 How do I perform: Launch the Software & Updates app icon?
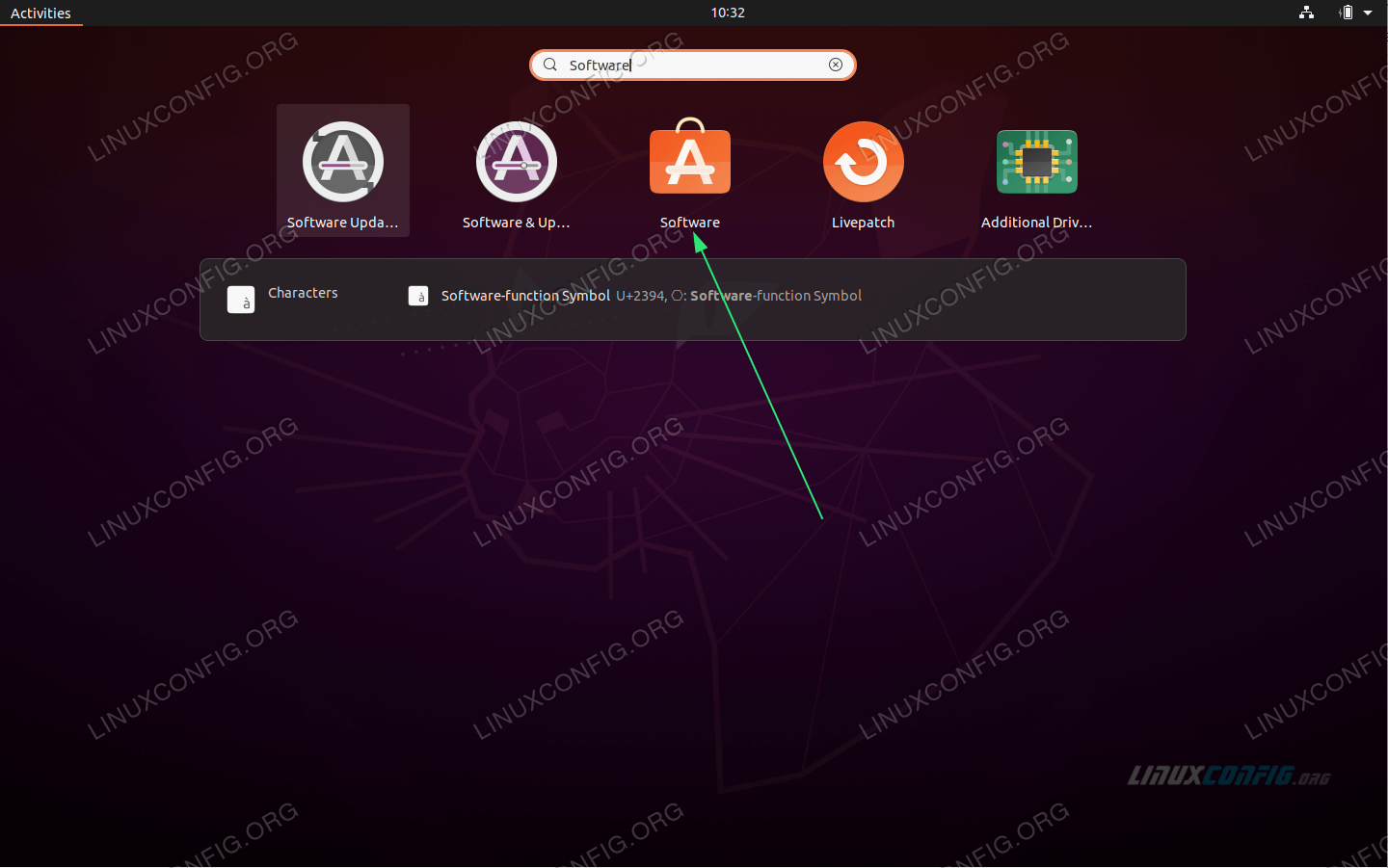(517, 162)
